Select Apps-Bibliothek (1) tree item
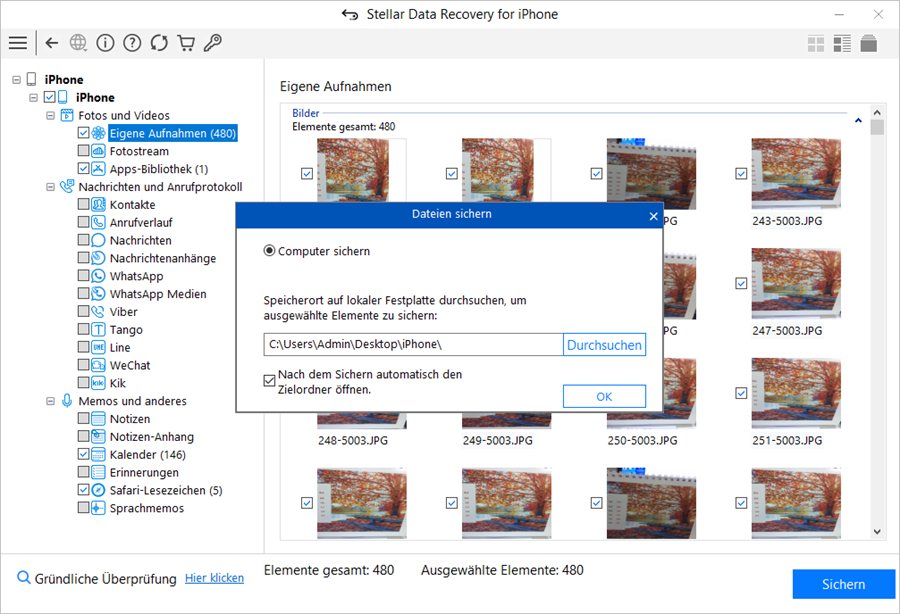 159,169
